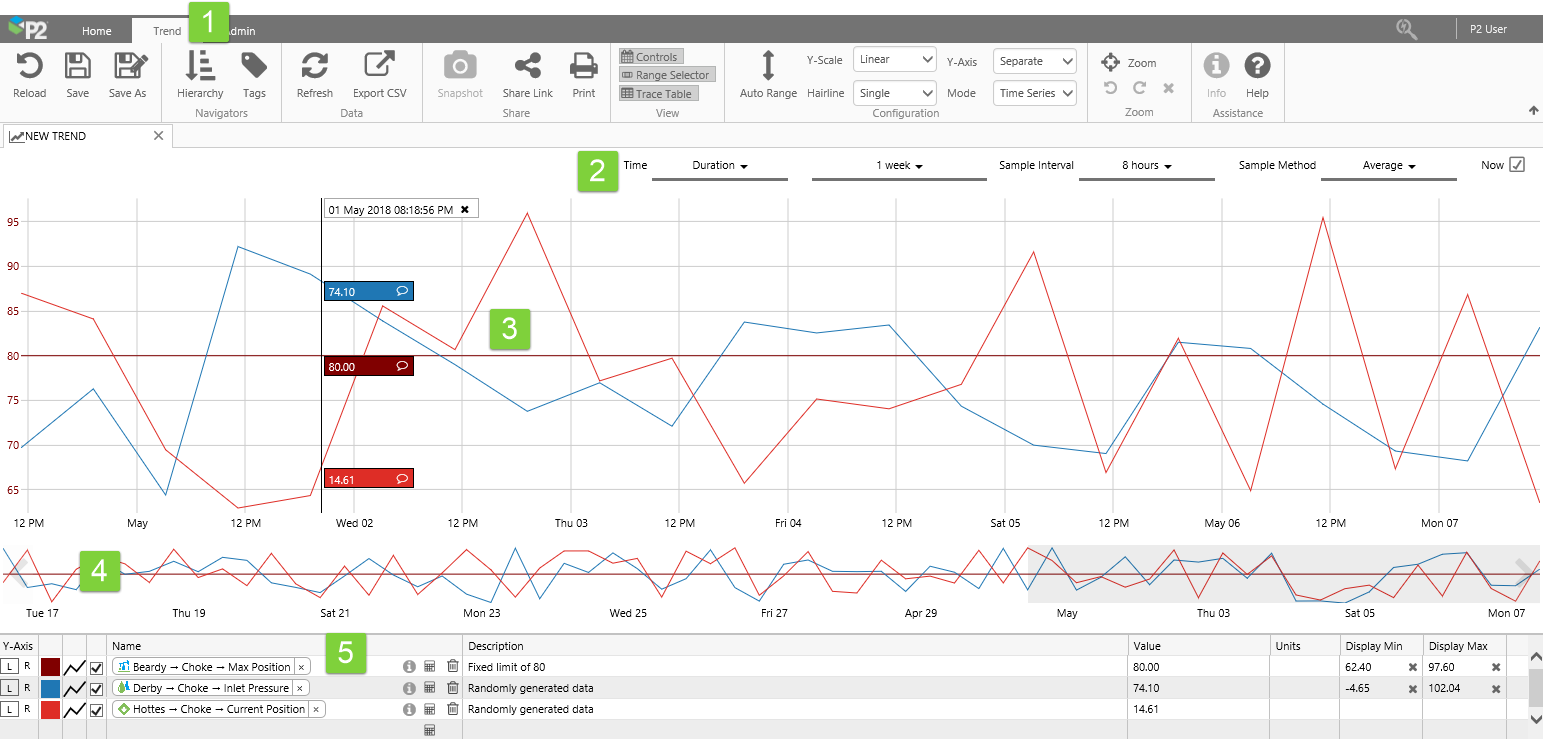The image size is (1543, 739).
Task: Apply Auto Range to the chart
Action: coord(768,66)
